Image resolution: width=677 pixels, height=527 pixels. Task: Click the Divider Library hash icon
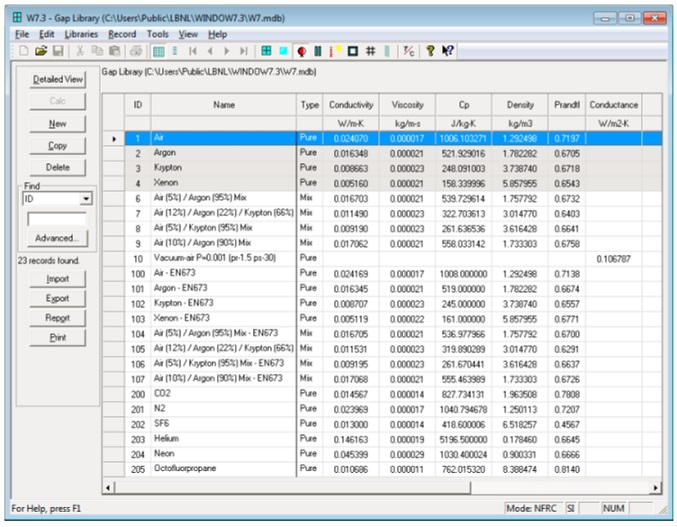coord(370,50)
